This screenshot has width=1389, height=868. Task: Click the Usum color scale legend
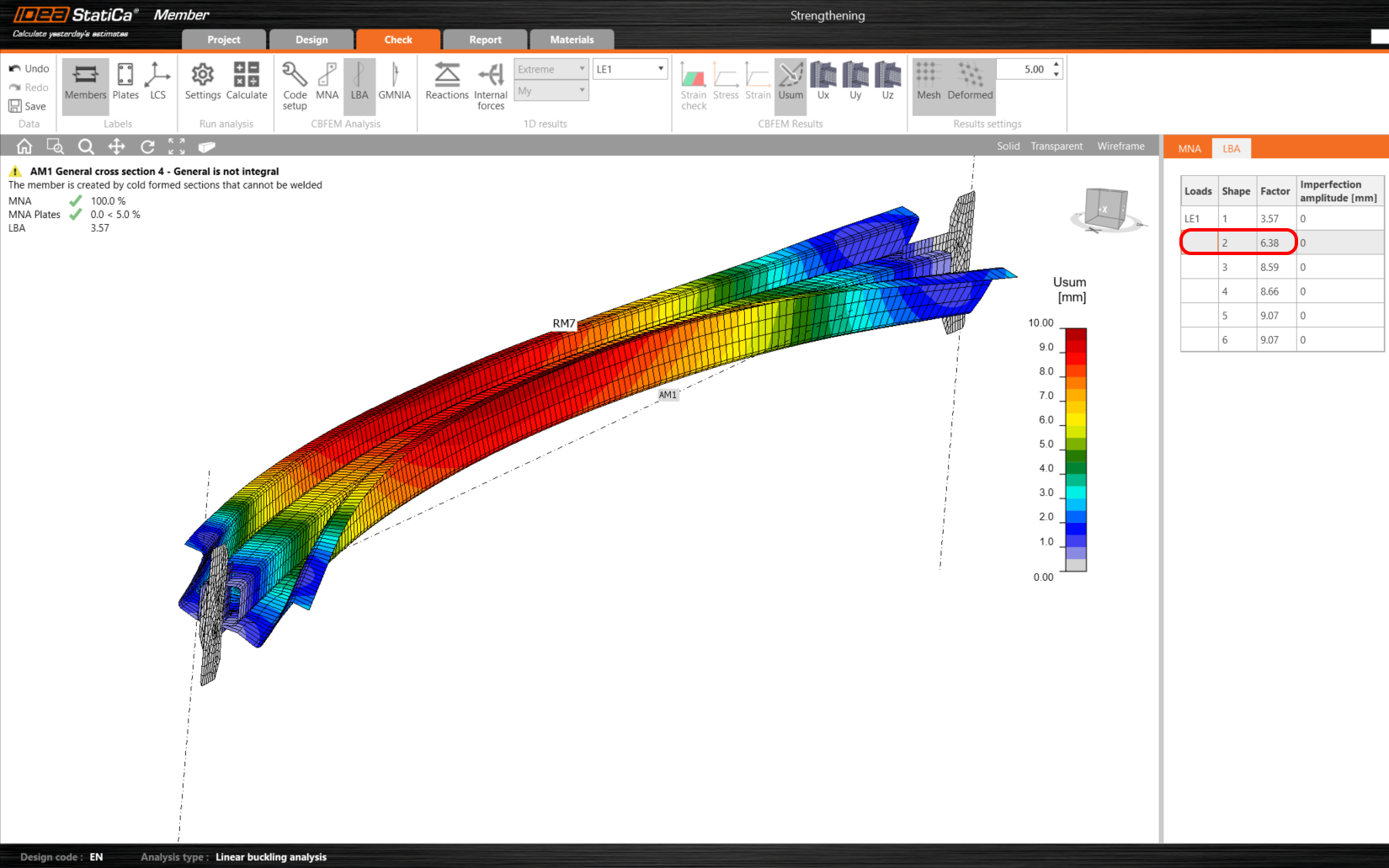pos(1075,450)
